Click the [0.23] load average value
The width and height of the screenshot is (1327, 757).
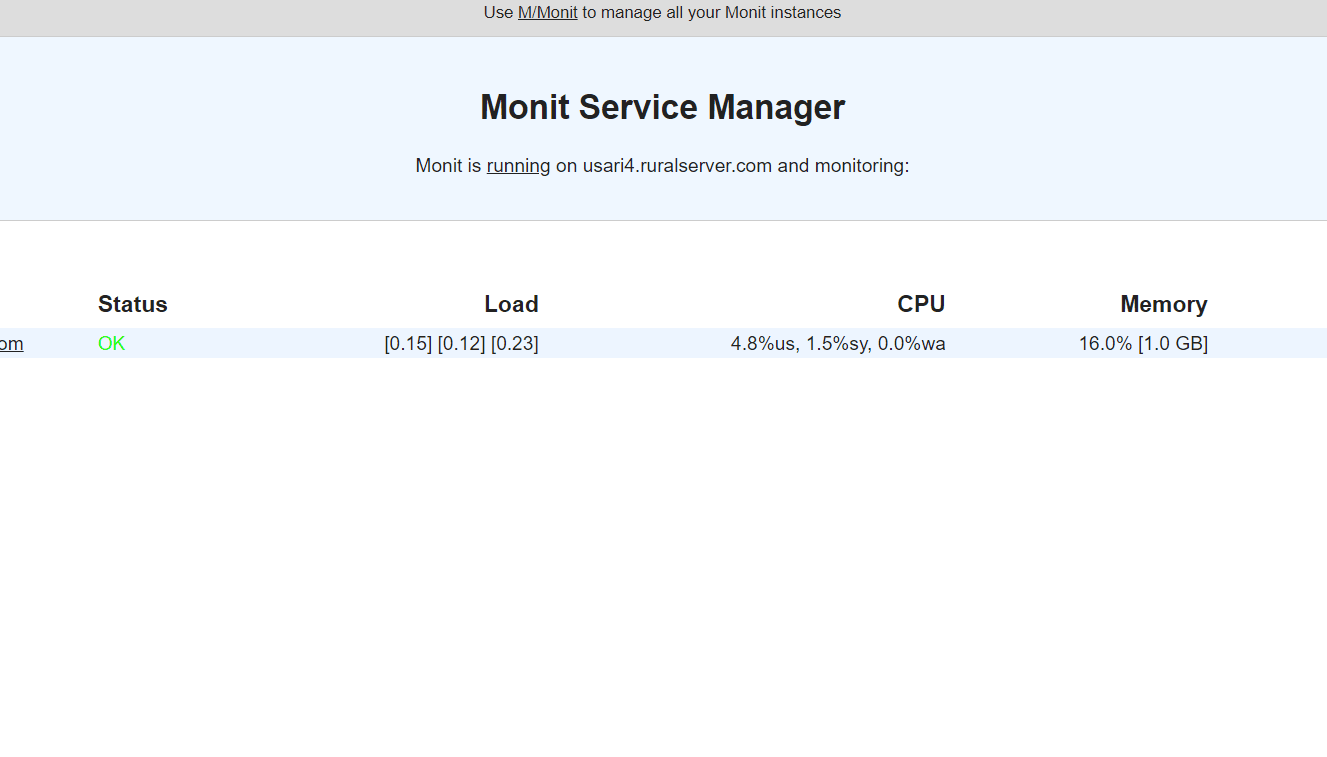(x=514, y=344)
